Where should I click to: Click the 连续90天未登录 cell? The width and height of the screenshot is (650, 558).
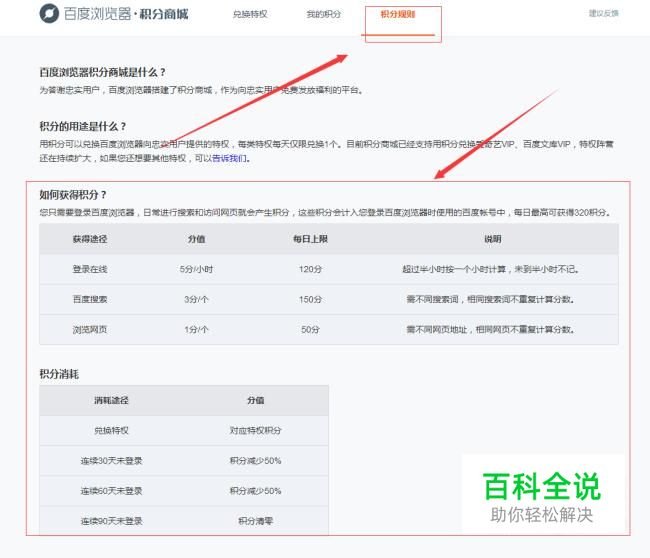111,521
